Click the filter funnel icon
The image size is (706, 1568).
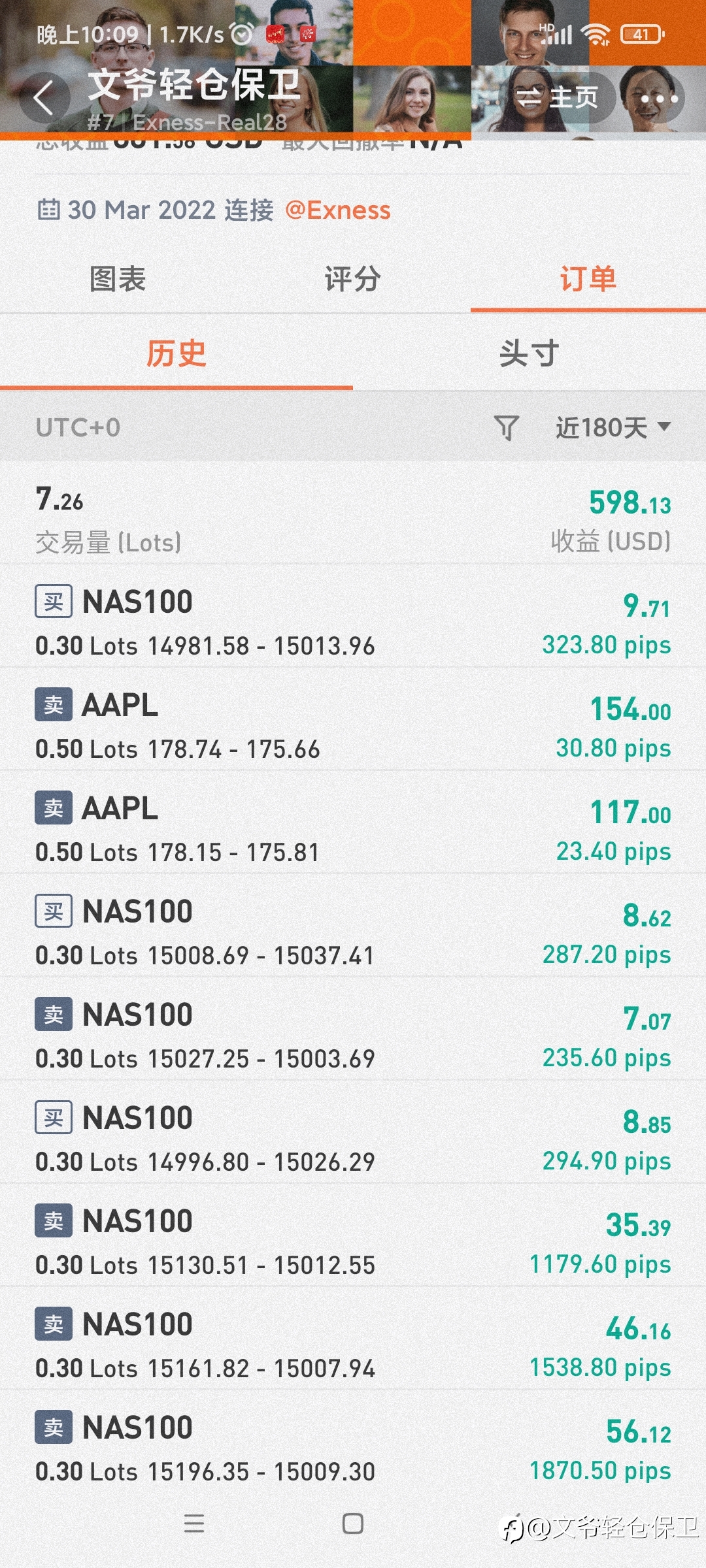pyautogui.click(x=507, y=428)
